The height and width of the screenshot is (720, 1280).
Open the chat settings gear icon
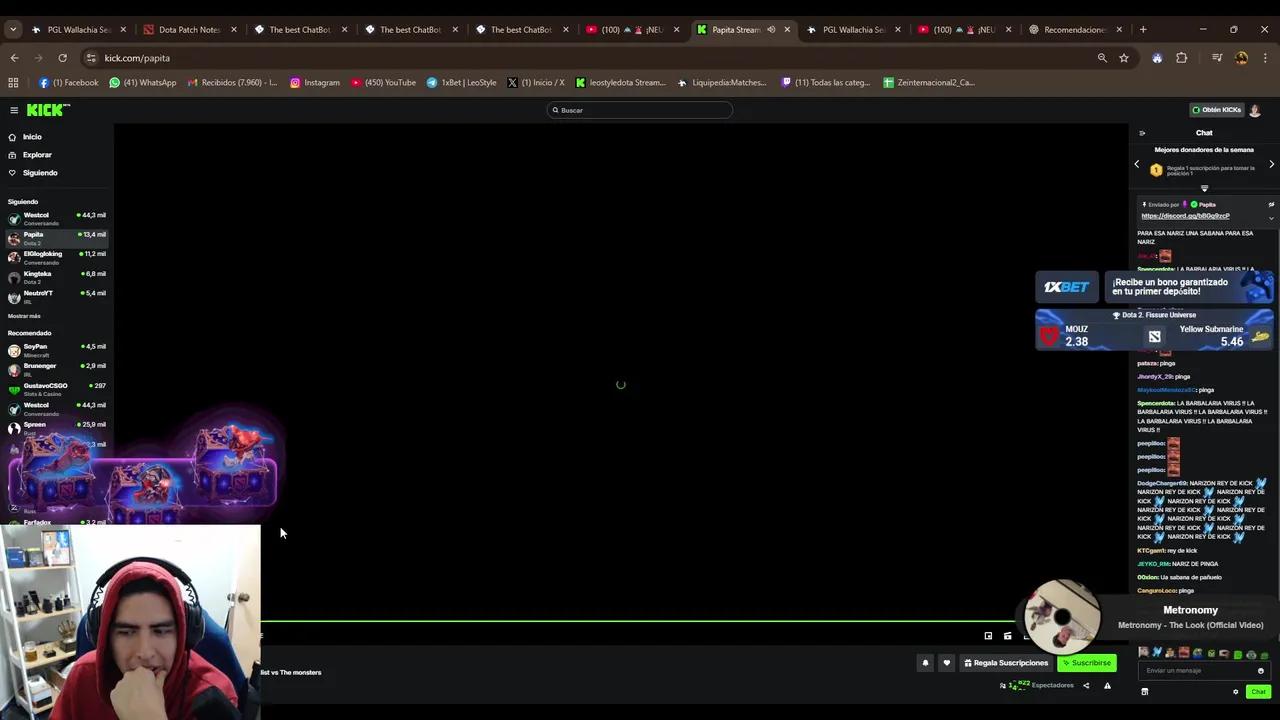[1235, 692]
